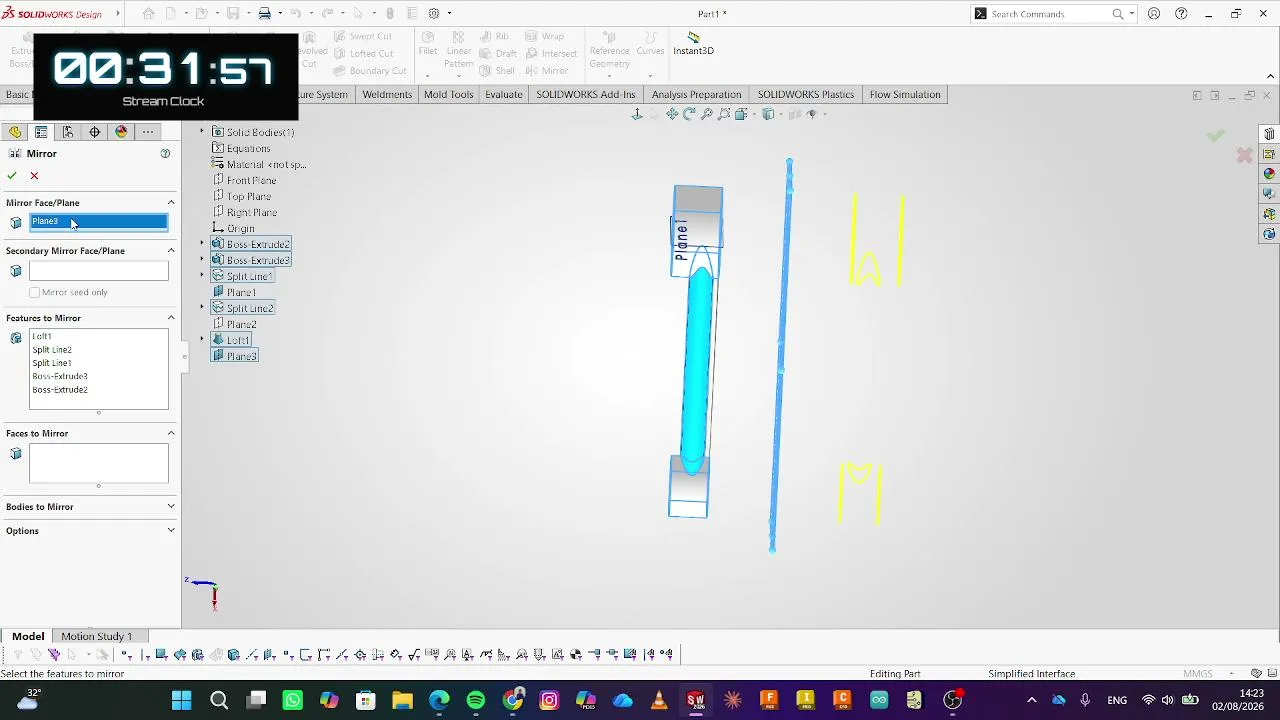The height and width of the screenshot is (720, 1280).
Task: Click the Mirror Face/Plane selection box with Plane3
Action: (x=99, y=221)
